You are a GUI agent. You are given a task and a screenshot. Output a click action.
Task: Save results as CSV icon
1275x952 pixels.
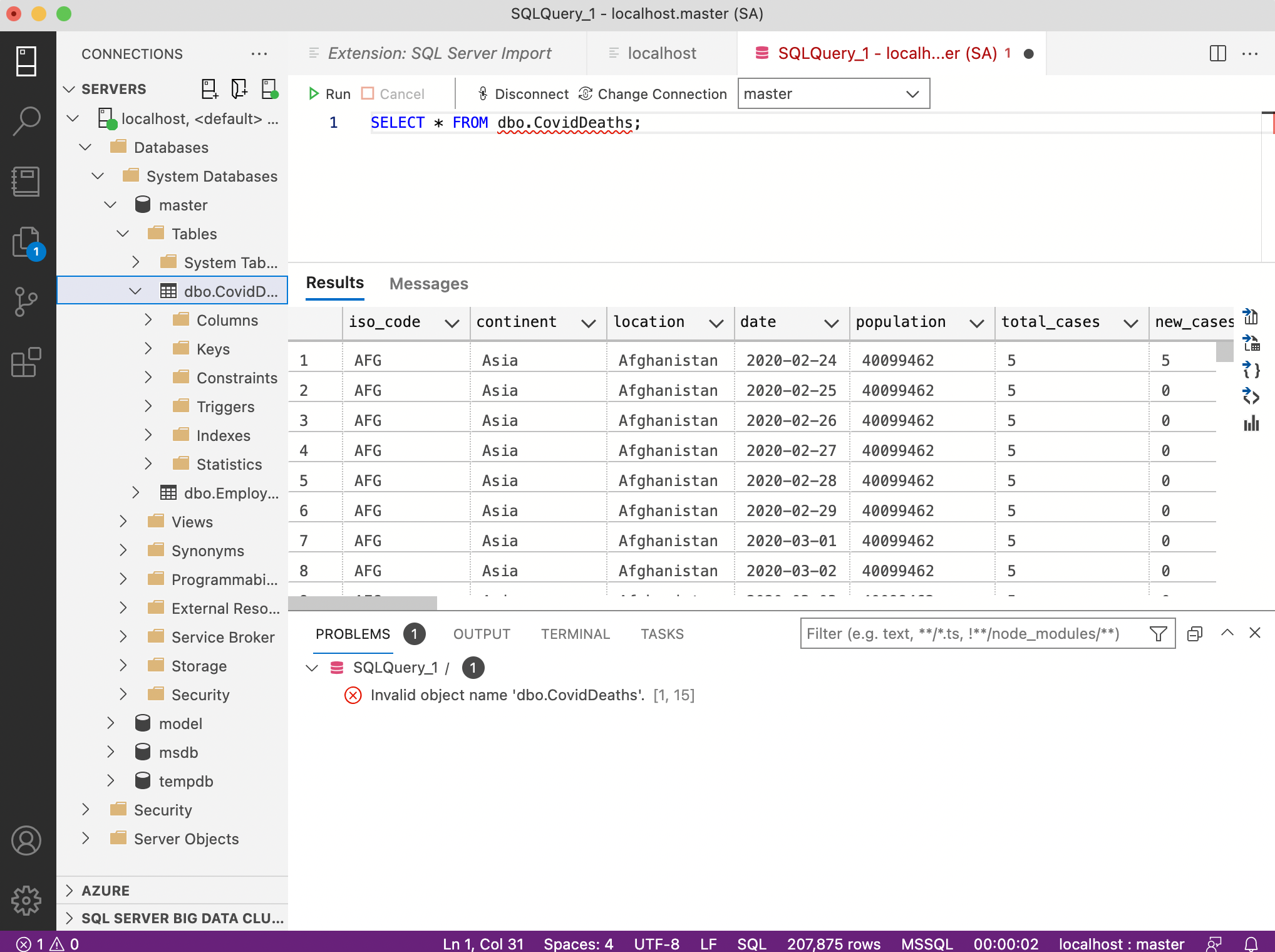tap(1251, 317)
